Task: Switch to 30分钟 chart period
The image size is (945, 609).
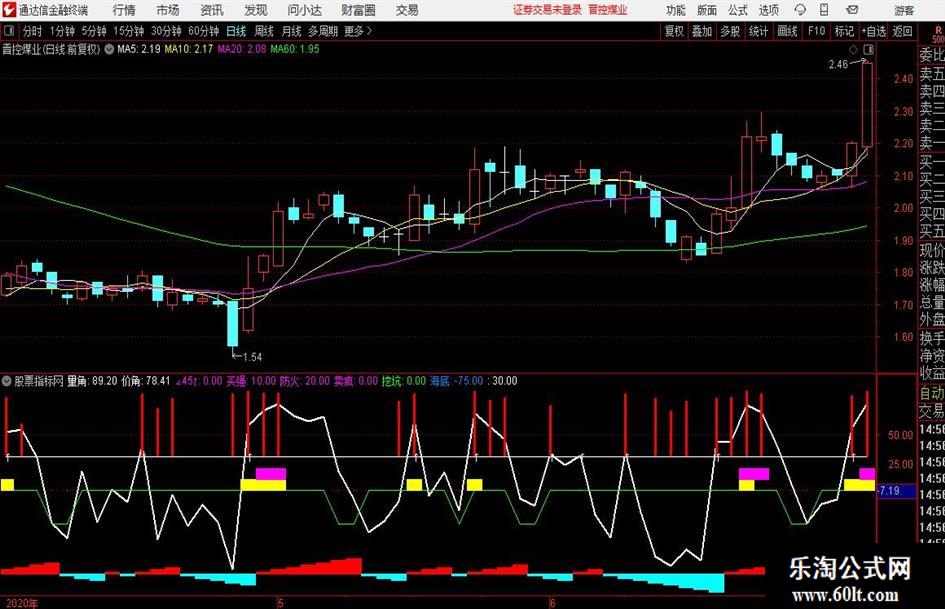Action: pyautogui.click(x=166, y=31)
